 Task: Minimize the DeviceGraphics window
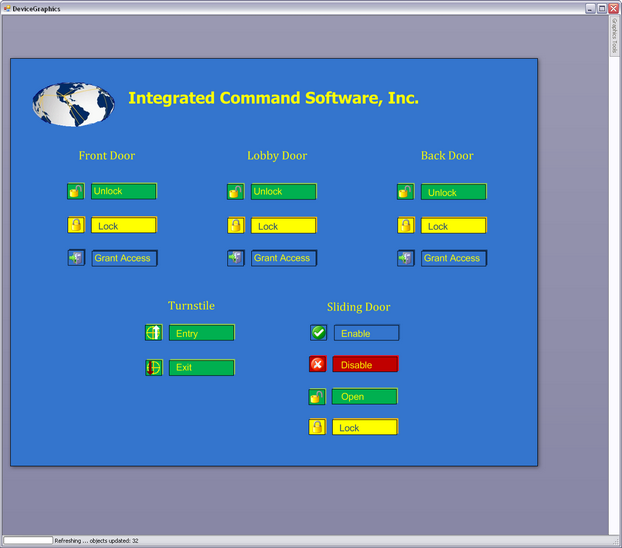click(x=591, y=8)
